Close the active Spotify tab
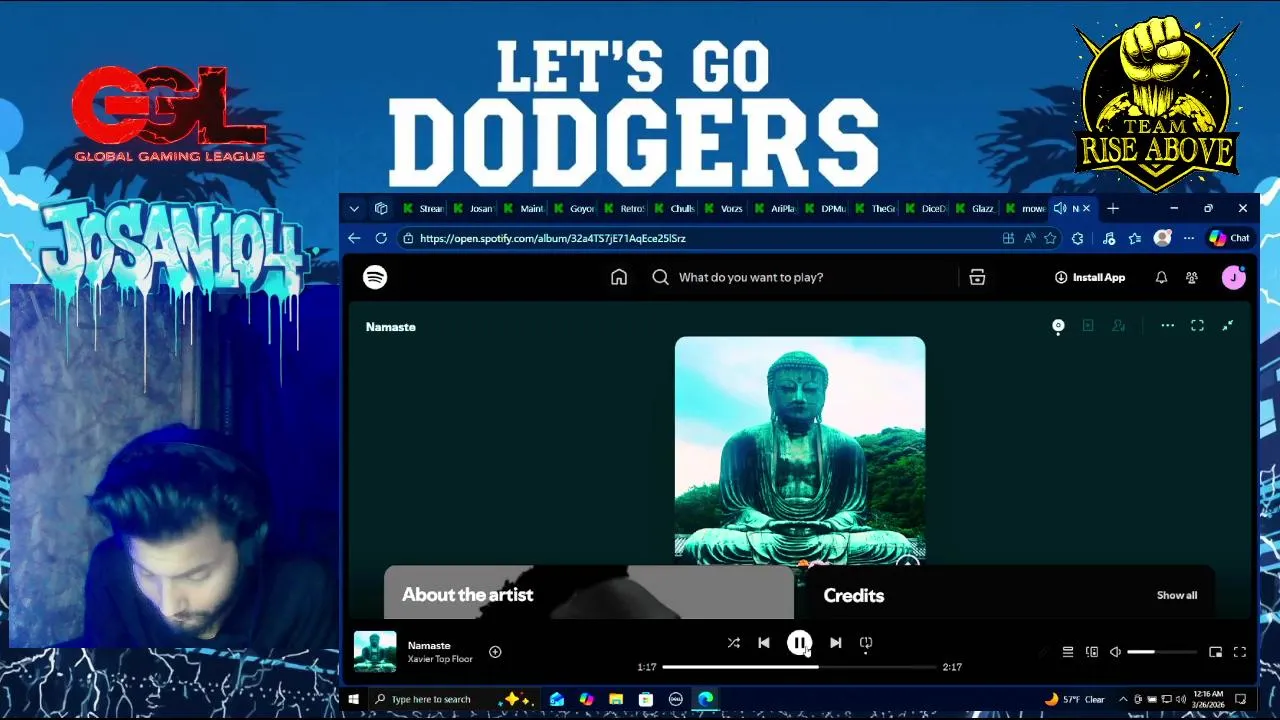This screenshot has width=1280, height=720. pos(1086,209)
